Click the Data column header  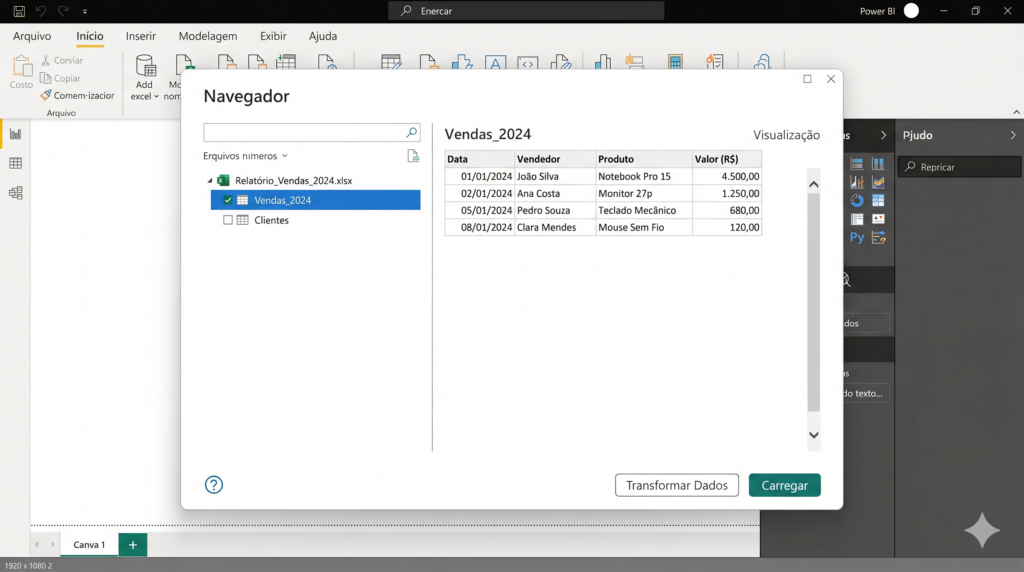[479, 159]
